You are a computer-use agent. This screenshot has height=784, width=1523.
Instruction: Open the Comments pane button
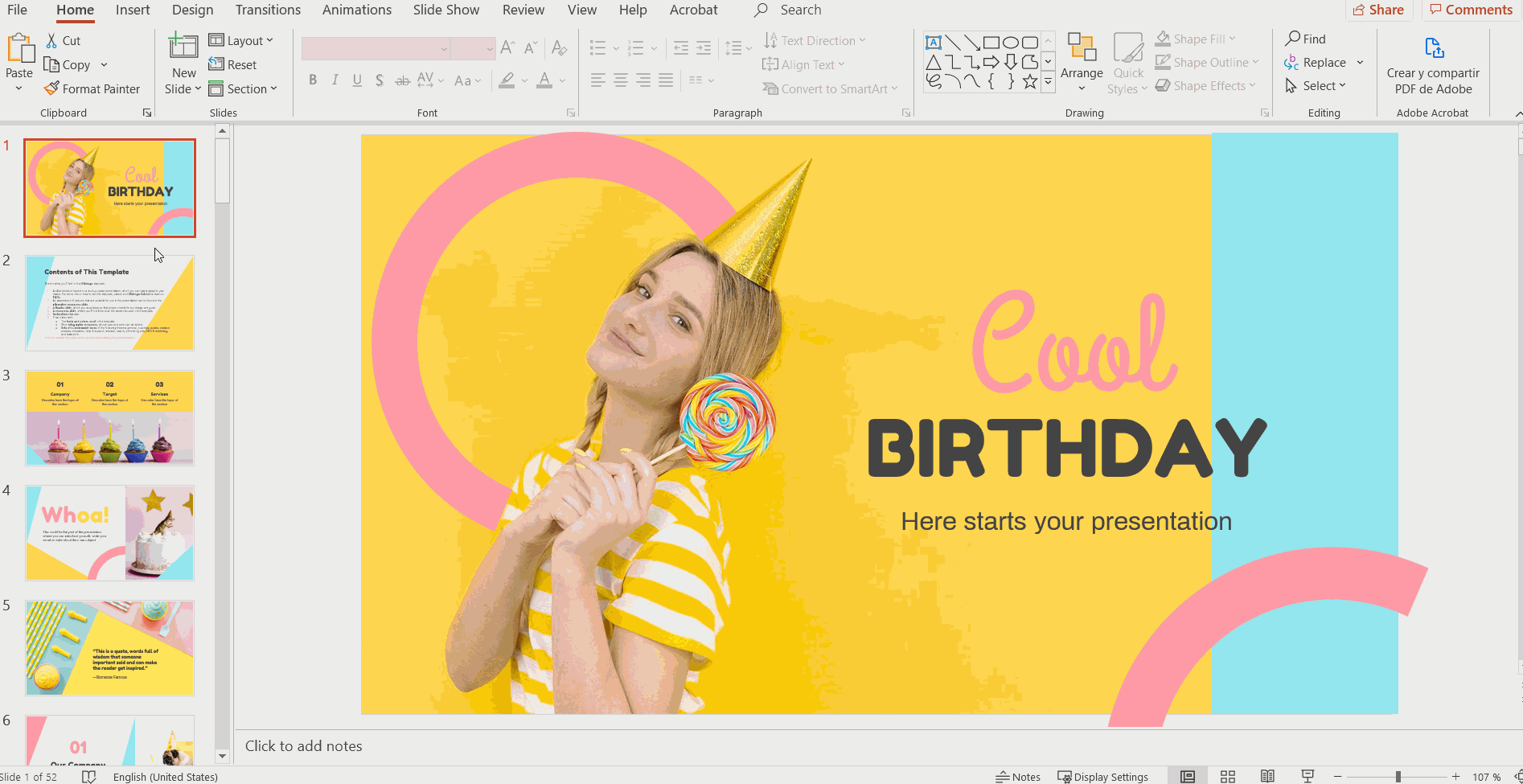click(1471, 10)
